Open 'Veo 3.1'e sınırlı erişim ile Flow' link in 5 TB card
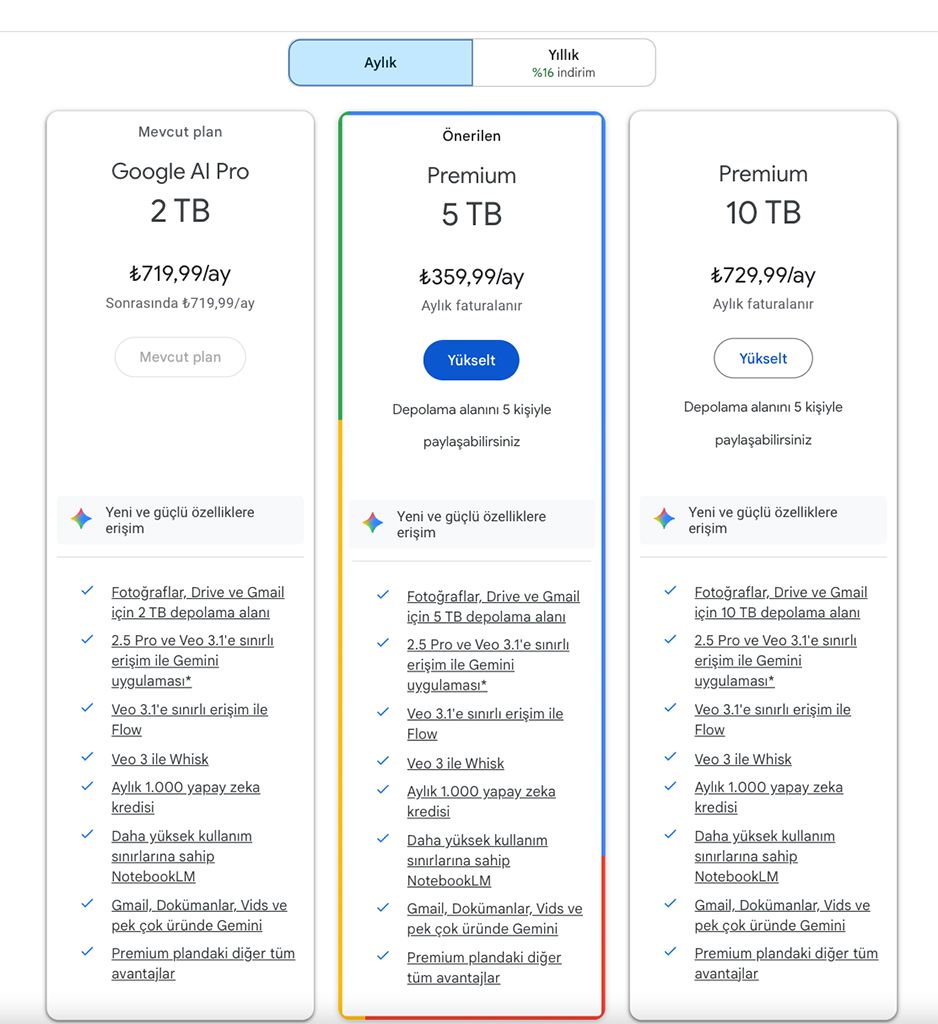Viewport: 938px width, 1024px height. pos(484,723)
